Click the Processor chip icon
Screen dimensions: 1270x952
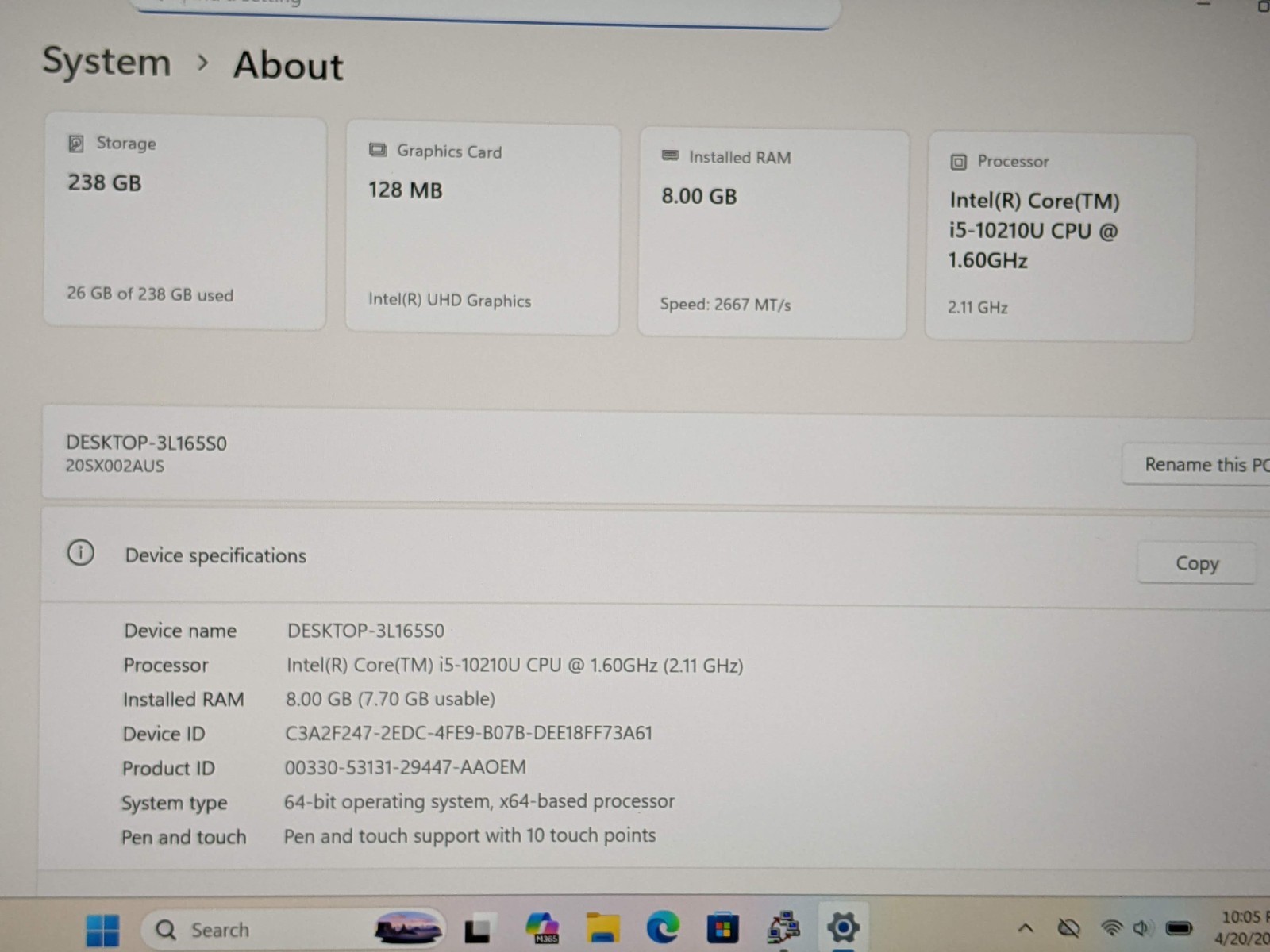click(958, 162)
